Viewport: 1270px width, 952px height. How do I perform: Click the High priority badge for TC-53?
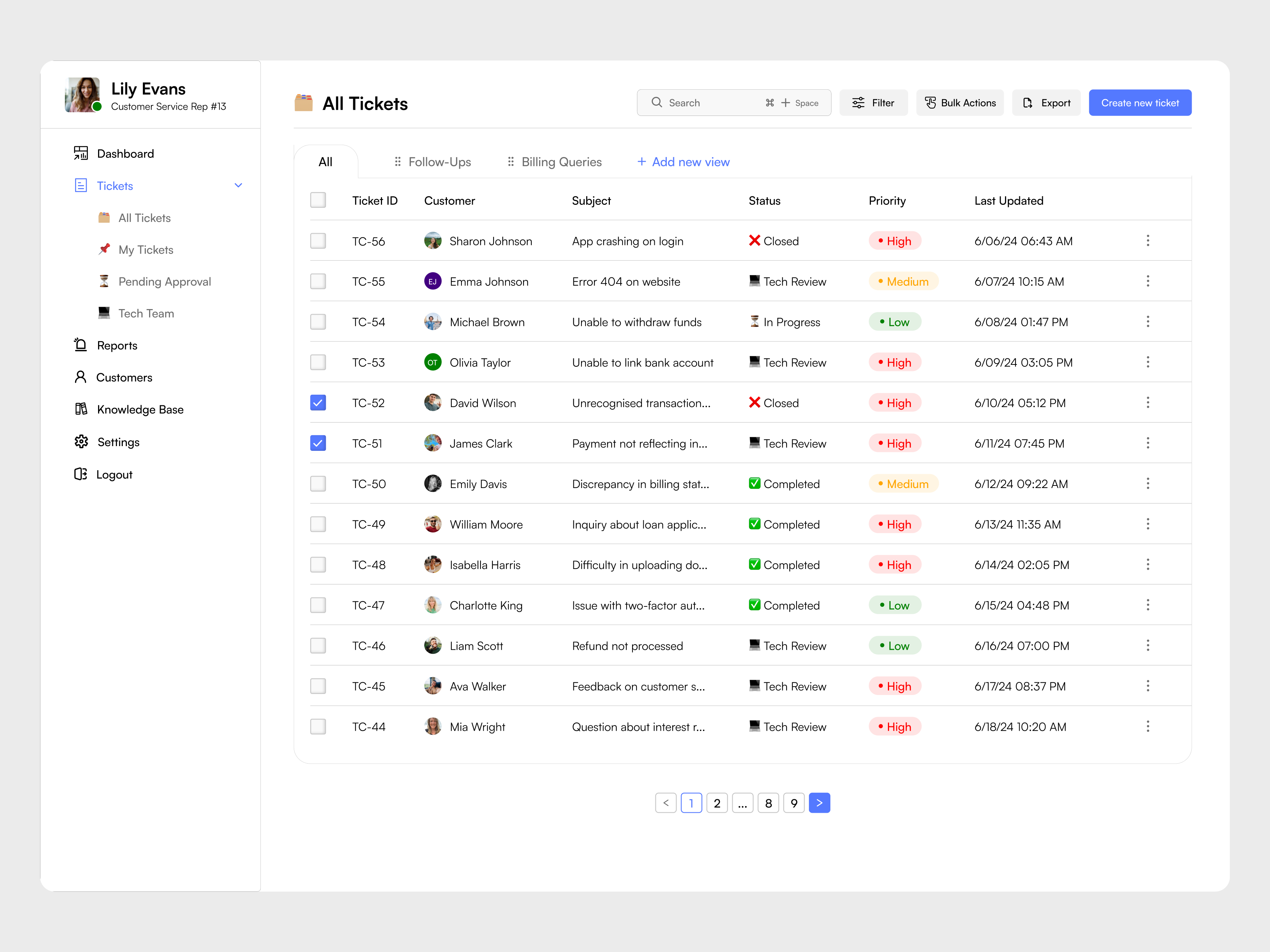895,362
